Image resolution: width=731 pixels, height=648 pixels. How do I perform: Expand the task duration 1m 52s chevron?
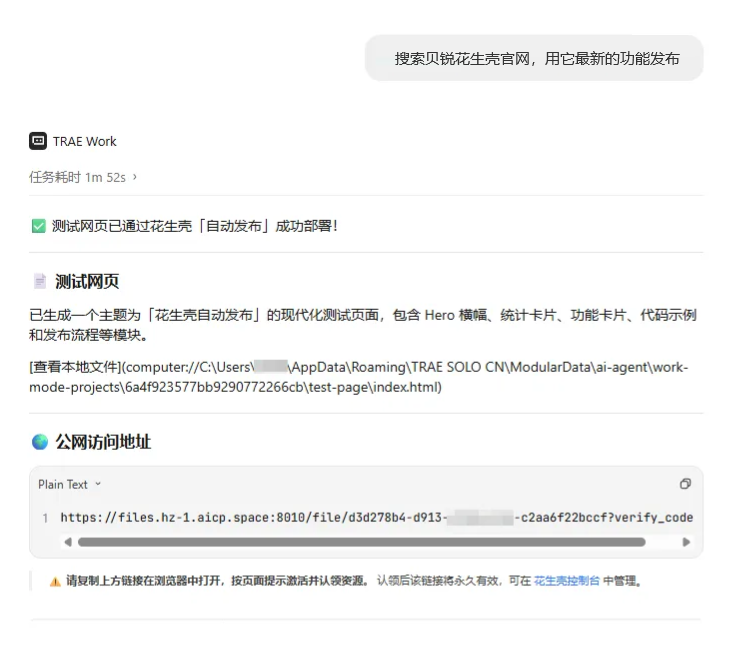click(135, 177)
